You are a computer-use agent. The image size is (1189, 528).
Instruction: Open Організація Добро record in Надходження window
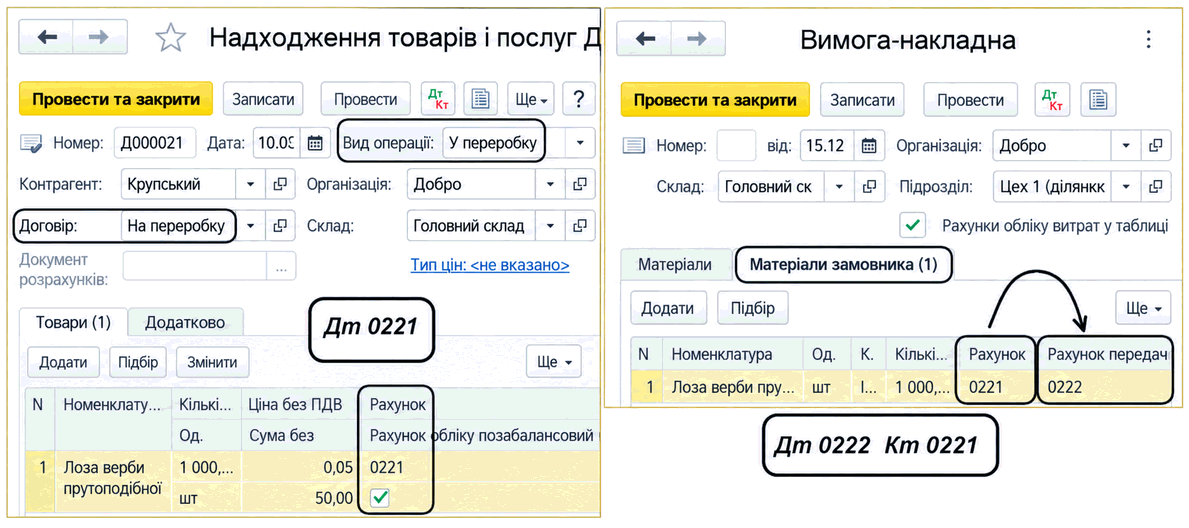click(x=580, y=184)
